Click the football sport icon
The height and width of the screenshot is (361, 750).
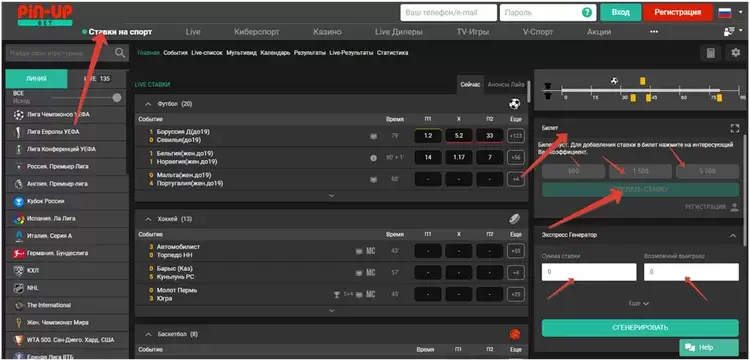point(515,104)
